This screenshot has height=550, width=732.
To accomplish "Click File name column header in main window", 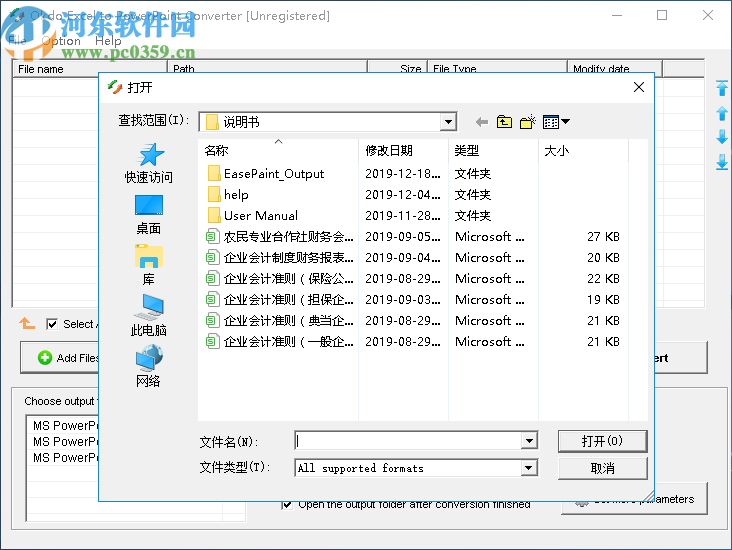I will pos(90,69).
